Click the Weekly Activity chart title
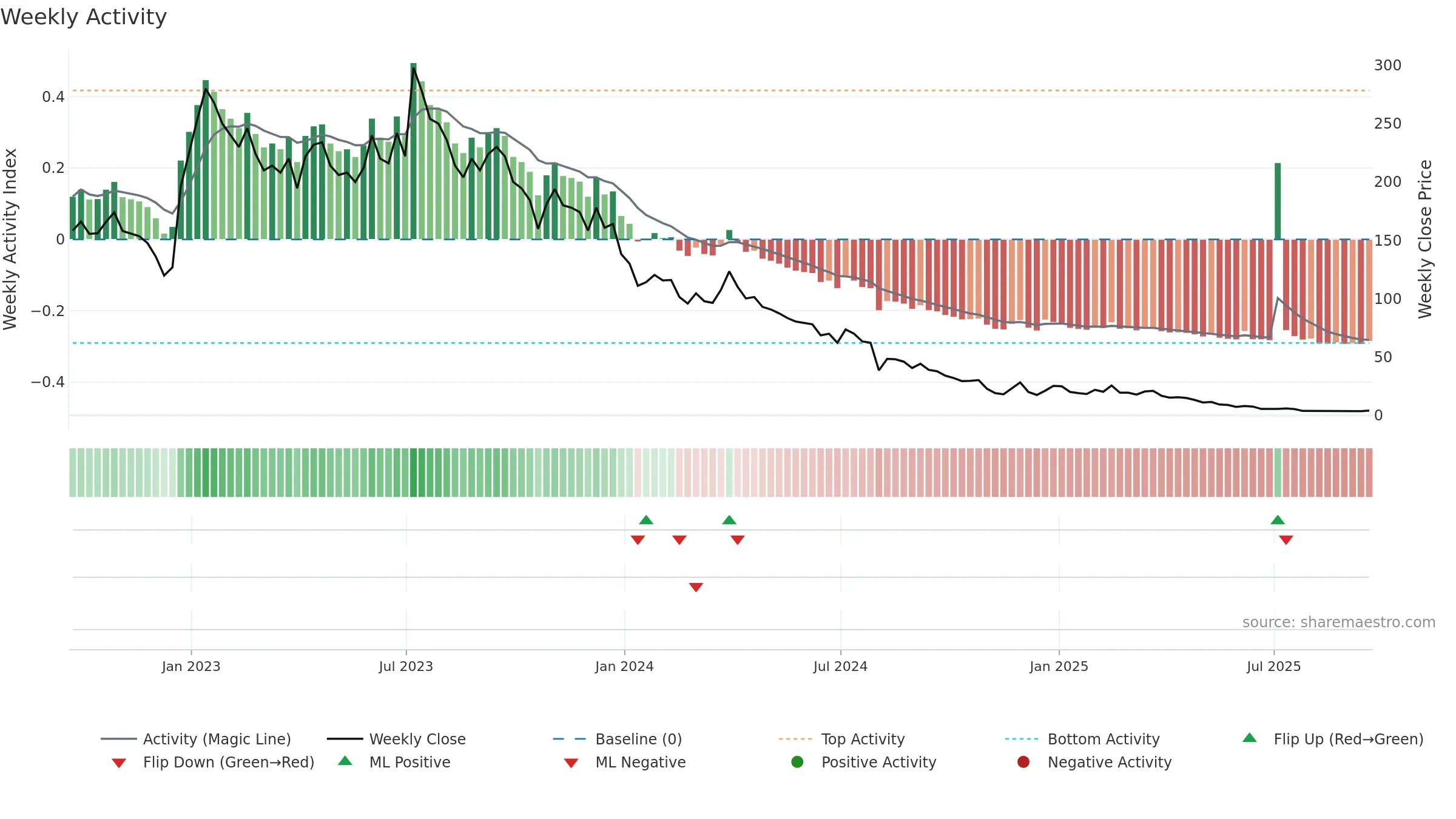The width and height of the screenshot is (1456, 819). (x=84, y=17)
